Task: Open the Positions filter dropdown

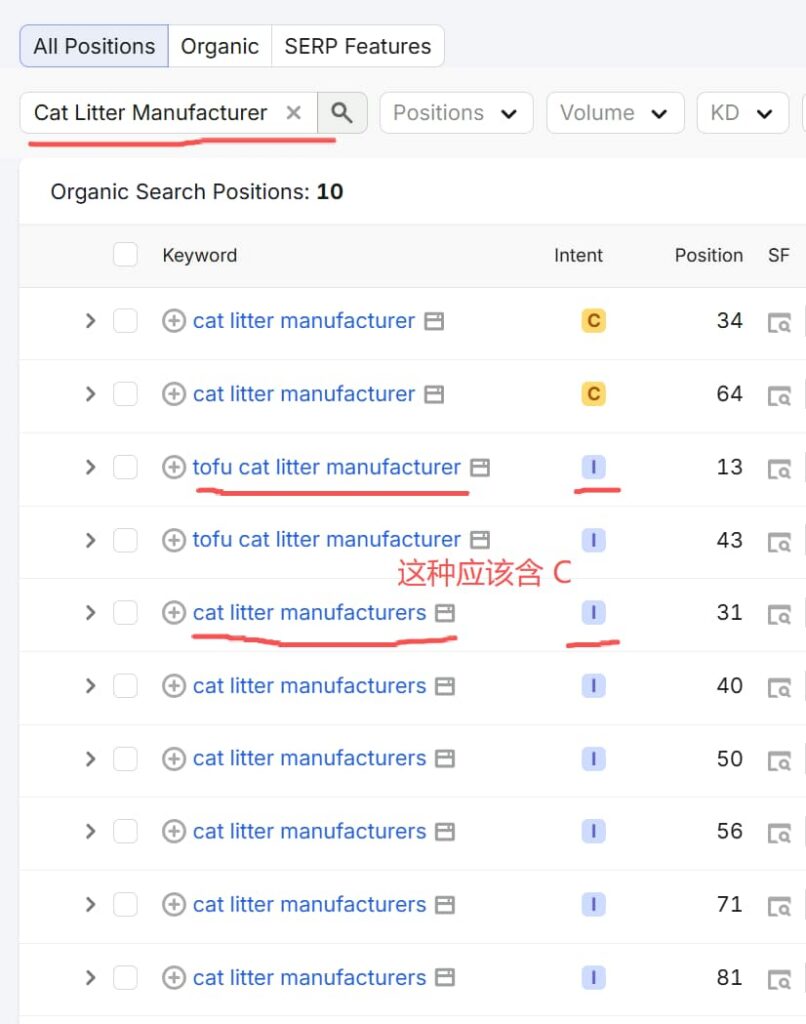Action: tap(456, 113)
